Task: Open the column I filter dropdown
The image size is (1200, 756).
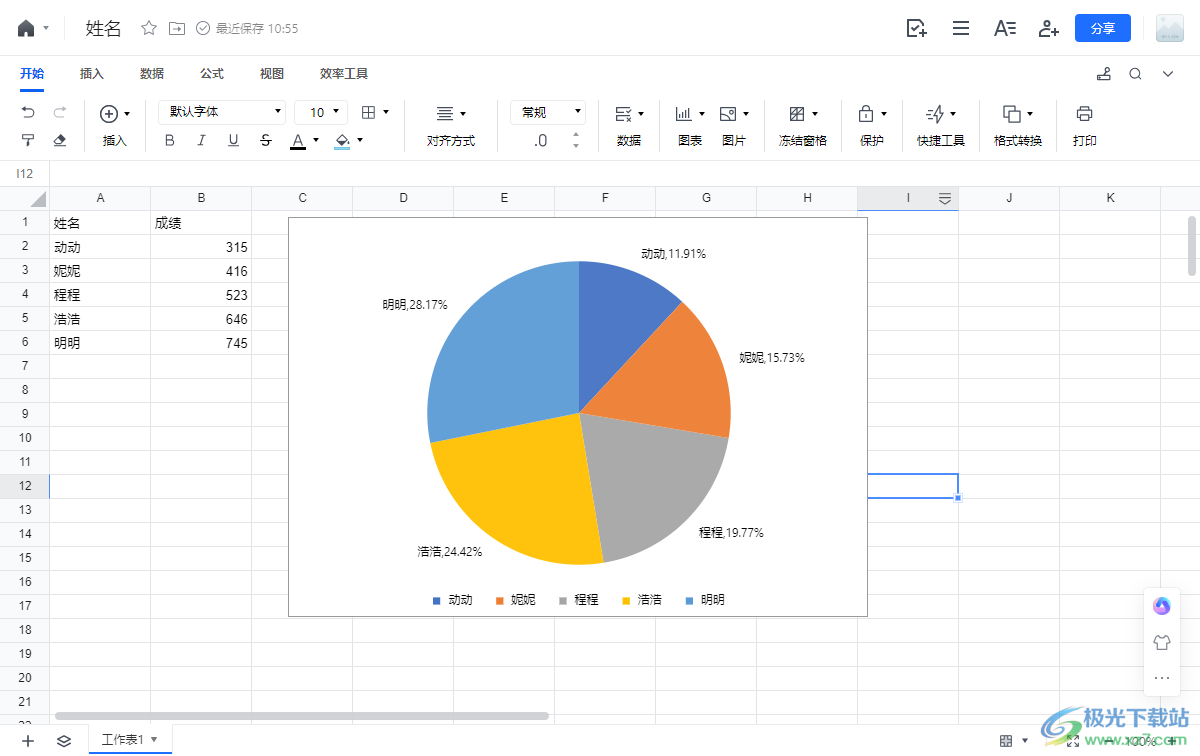Action: [x=945, y=199]
